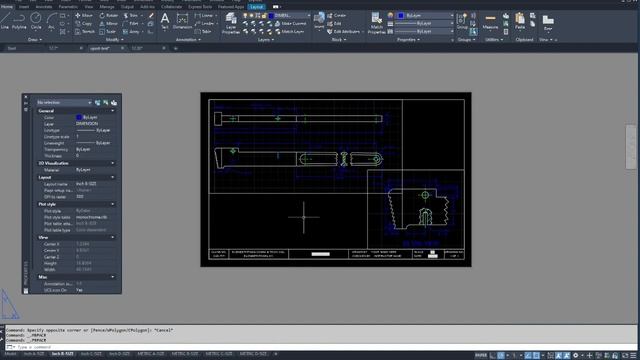Toggle layer lock icon in Layers panel

pyautogui.click(x=264, y=16)
